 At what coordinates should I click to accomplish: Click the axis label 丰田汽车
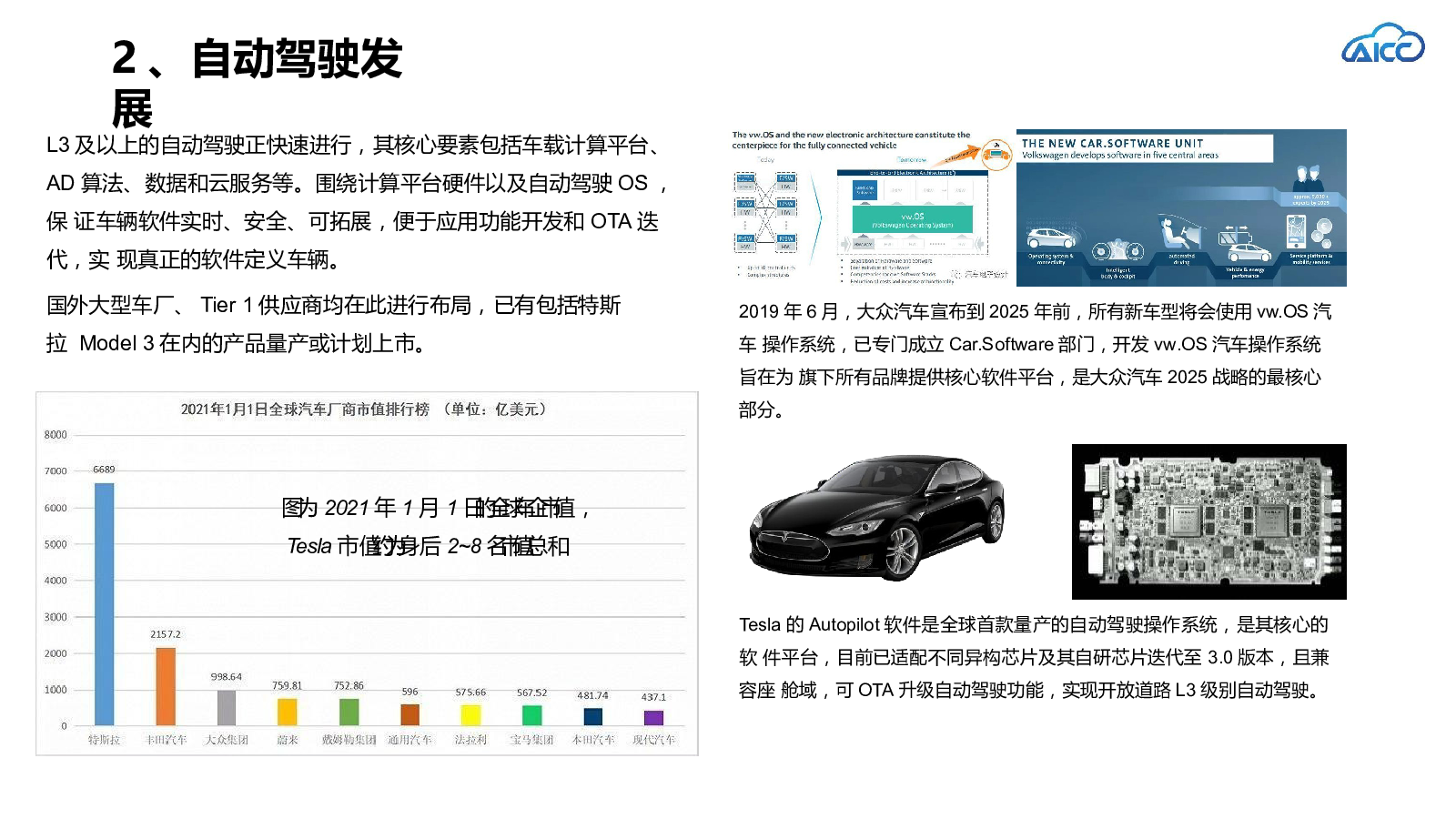point(166,740)
